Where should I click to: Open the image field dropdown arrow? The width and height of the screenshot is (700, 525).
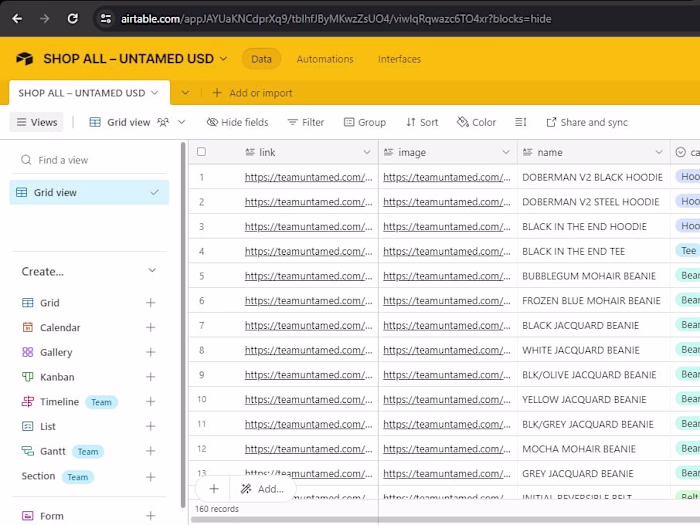[x=505, y=152]
